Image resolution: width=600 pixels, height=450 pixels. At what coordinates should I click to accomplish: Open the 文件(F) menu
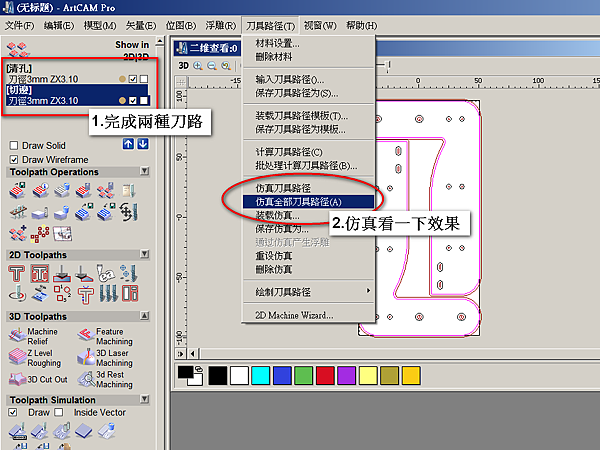(x=19, y=26)
